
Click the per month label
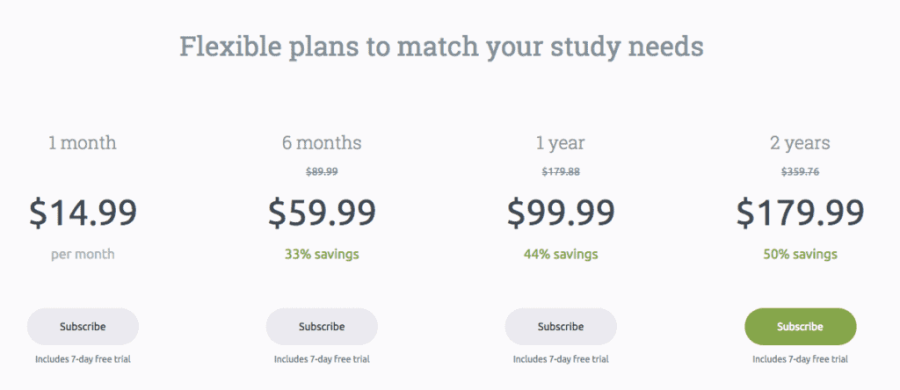[83, 254]
